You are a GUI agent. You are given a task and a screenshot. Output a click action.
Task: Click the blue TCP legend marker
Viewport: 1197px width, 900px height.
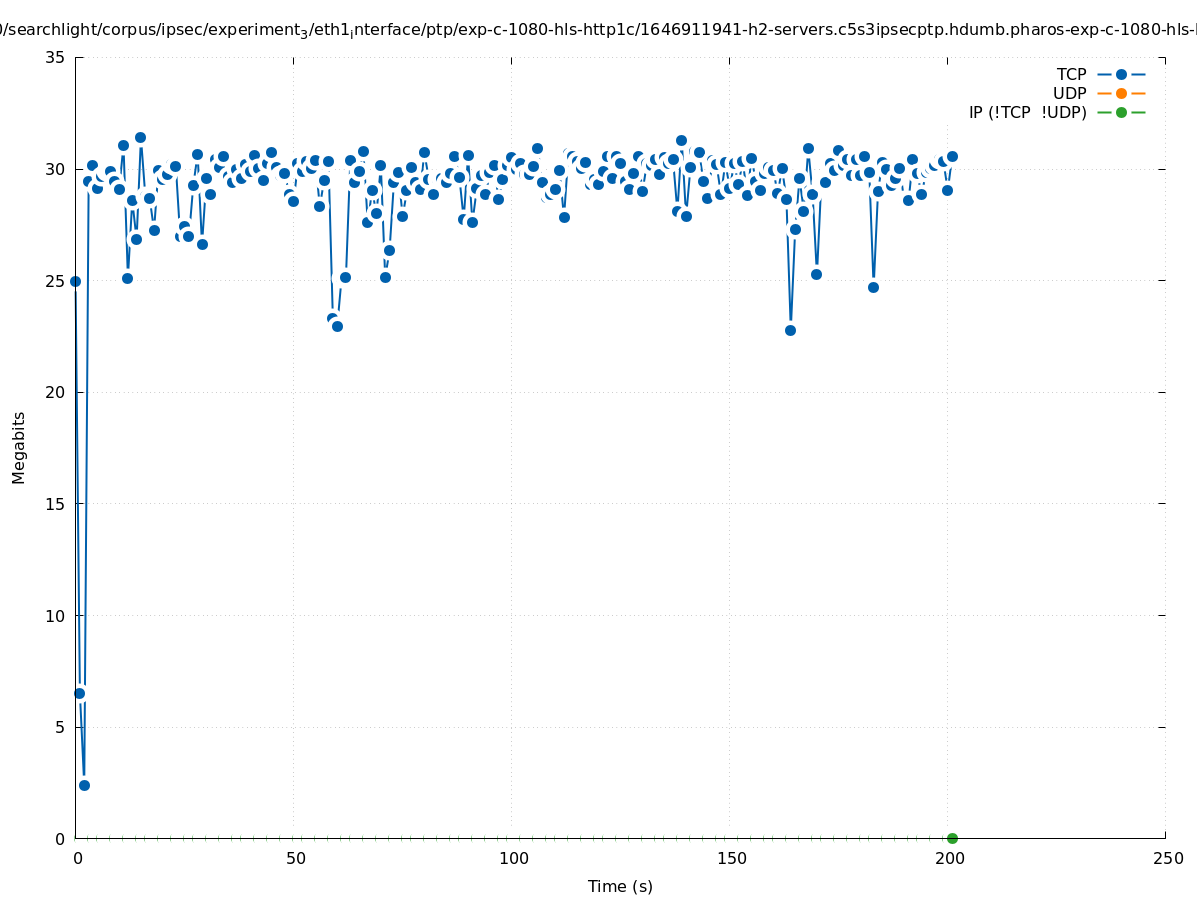pos(1121,74)
